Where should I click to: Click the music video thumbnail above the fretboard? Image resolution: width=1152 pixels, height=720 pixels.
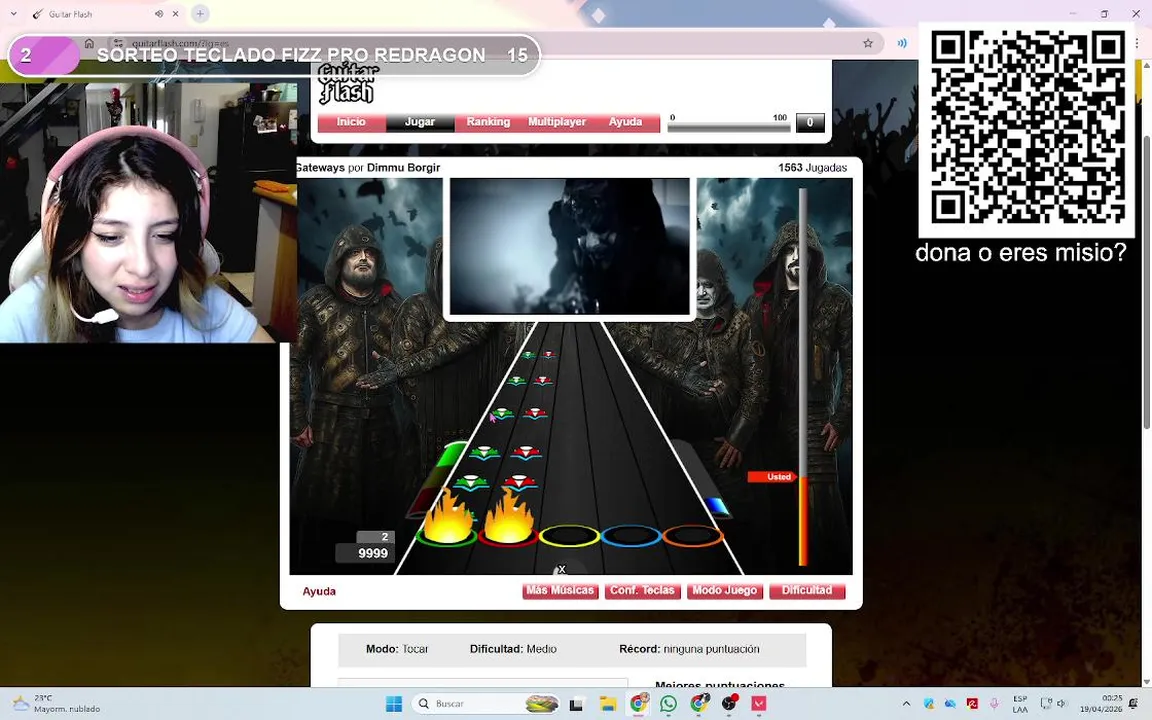(569, 247)
